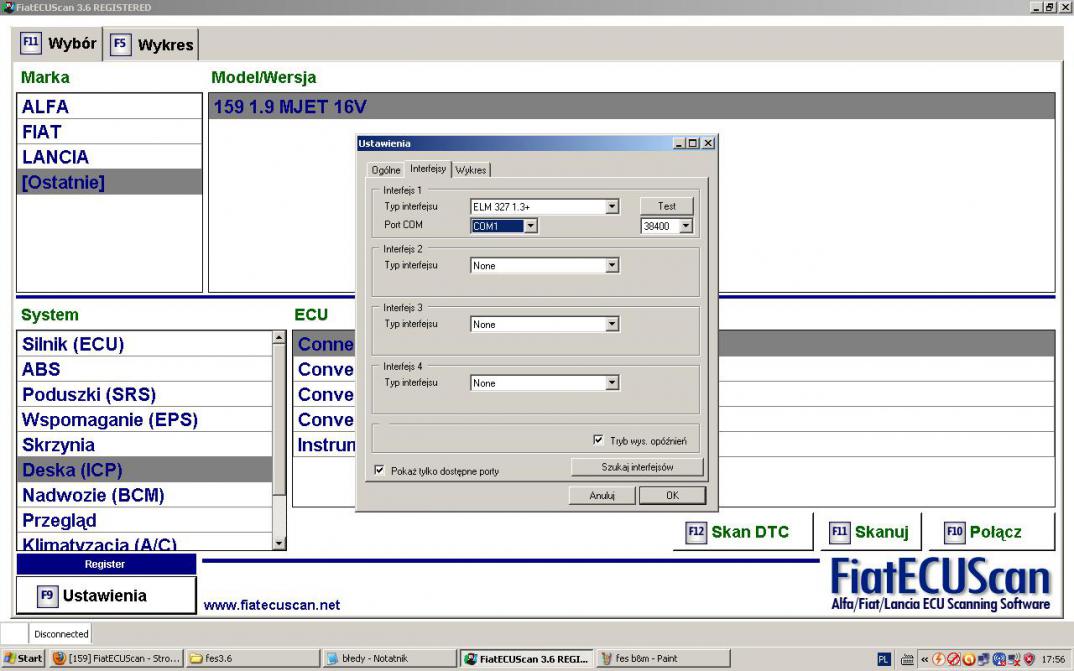The height and width of the screenshot is (671, 1074).
Task: Select Silnik (ECU) in System list
Action: coord(145,344)
